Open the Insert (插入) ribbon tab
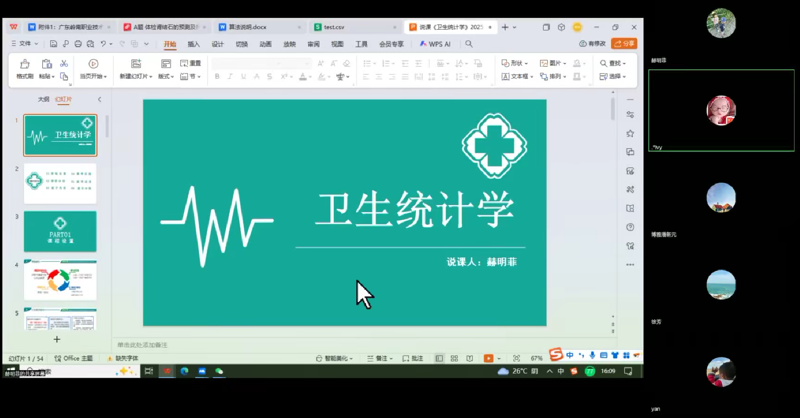The width and height of the screenshot is (800, 418). (194, 44)
